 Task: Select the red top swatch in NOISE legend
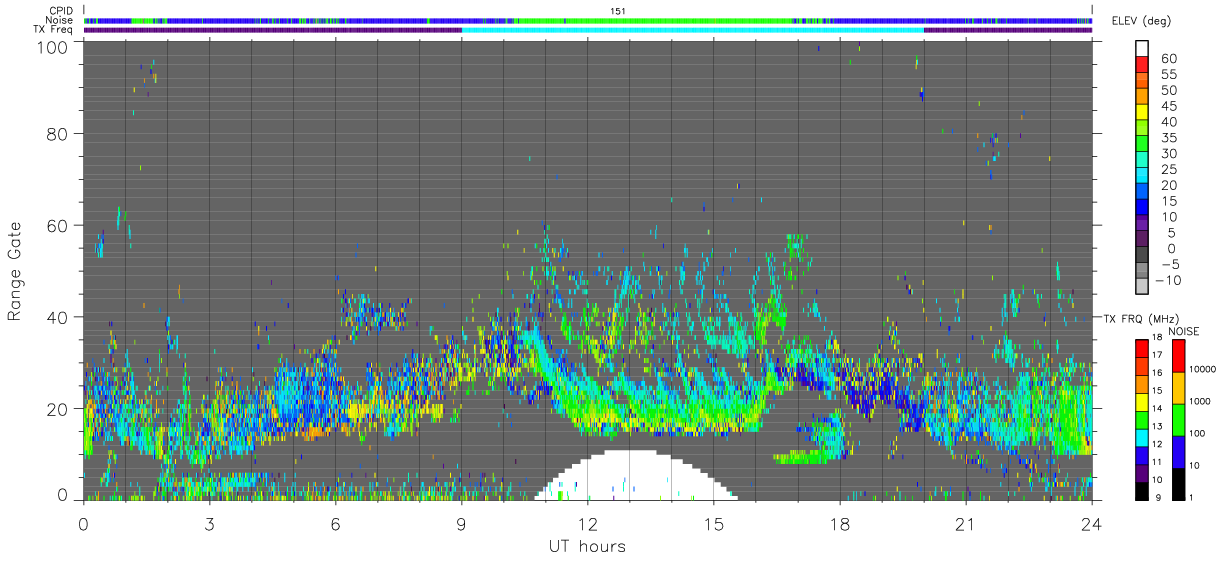coord(1179,356)
